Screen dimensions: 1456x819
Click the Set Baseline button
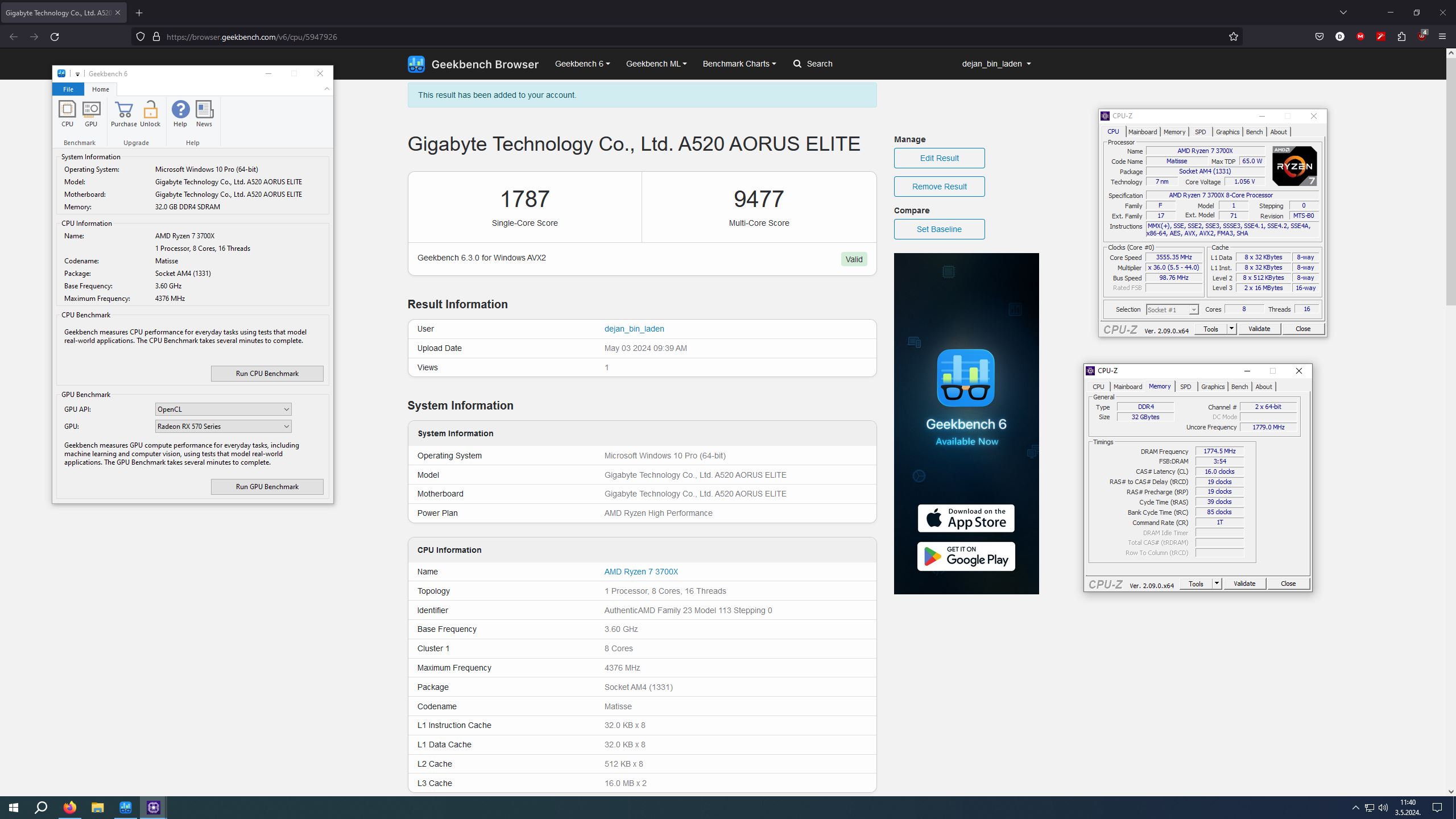click(x=940, y=229)
